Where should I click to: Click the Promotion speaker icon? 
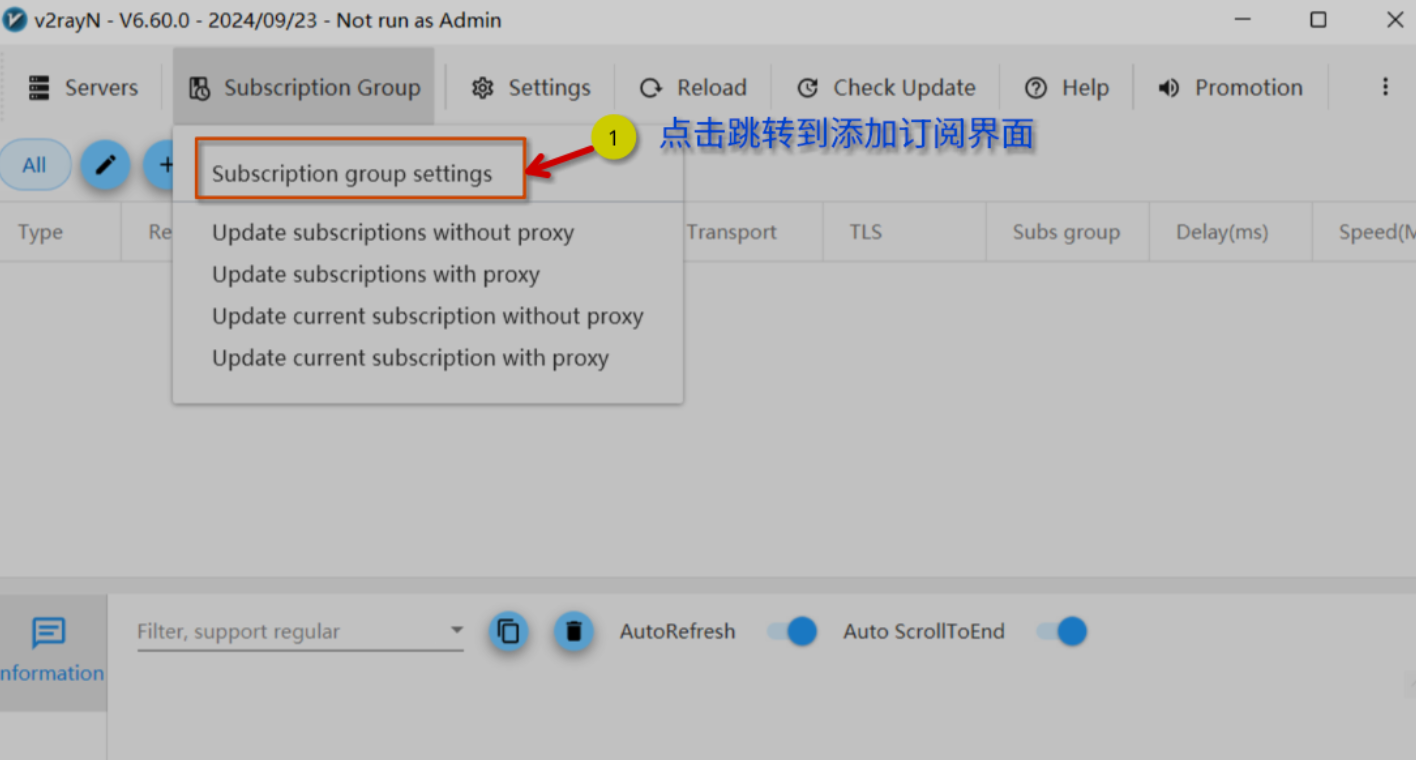point(1168,88)
